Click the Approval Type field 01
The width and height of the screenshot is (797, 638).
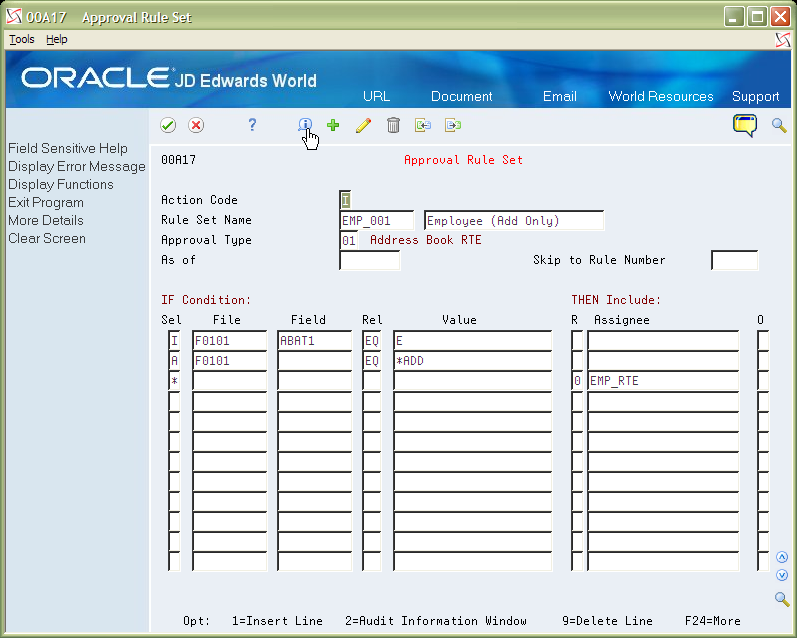(348, 240)
